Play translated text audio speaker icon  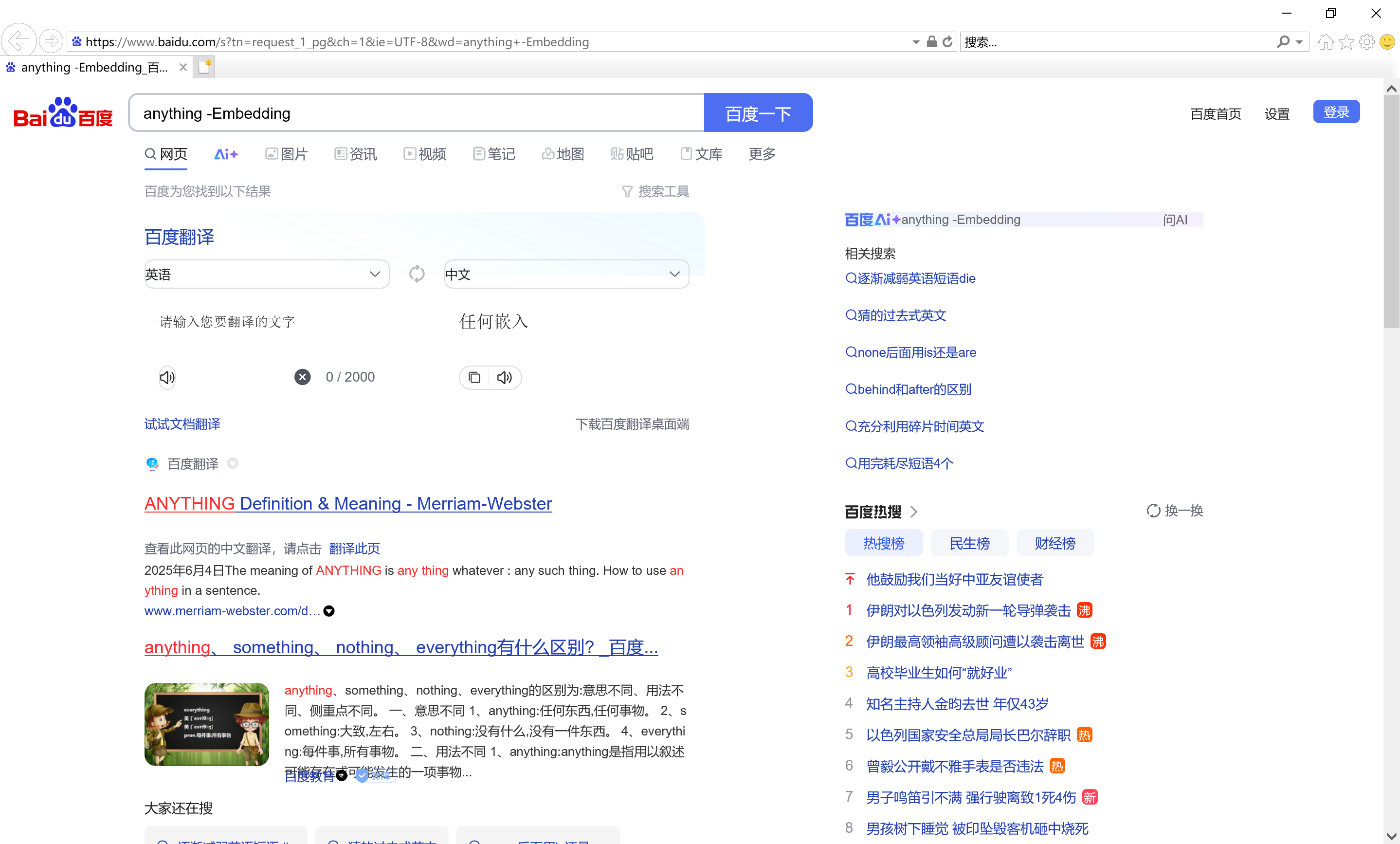click(x=505, y=377)
